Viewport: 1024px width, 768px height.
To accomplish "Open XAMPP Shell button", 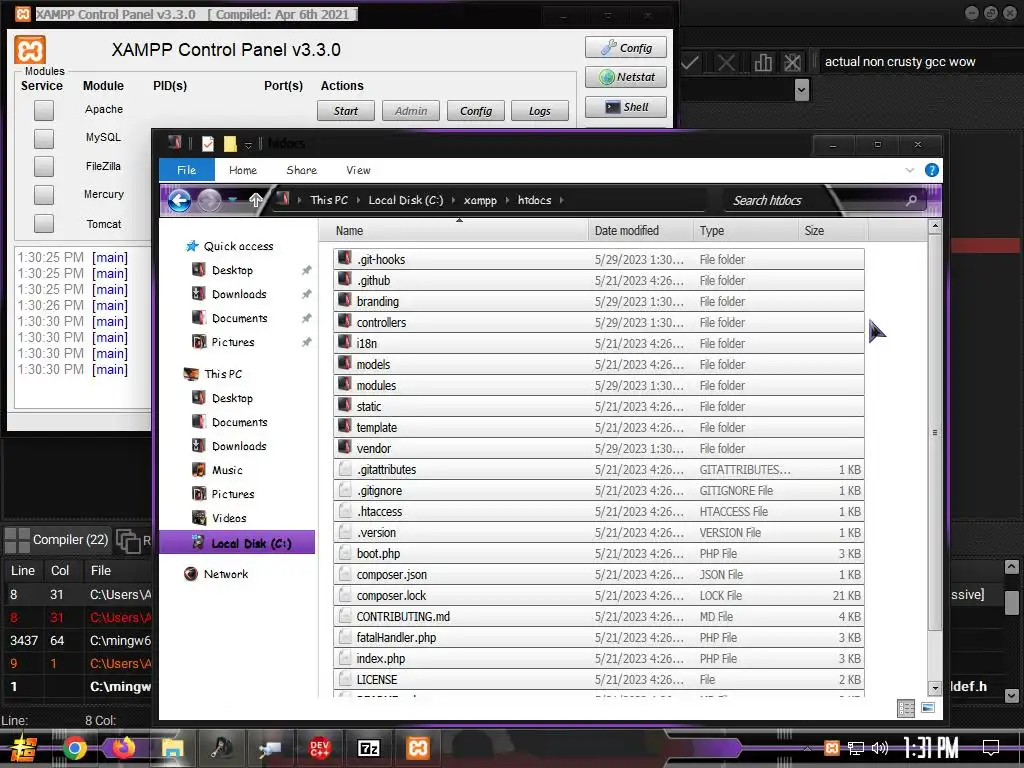I will pos(626,107).
